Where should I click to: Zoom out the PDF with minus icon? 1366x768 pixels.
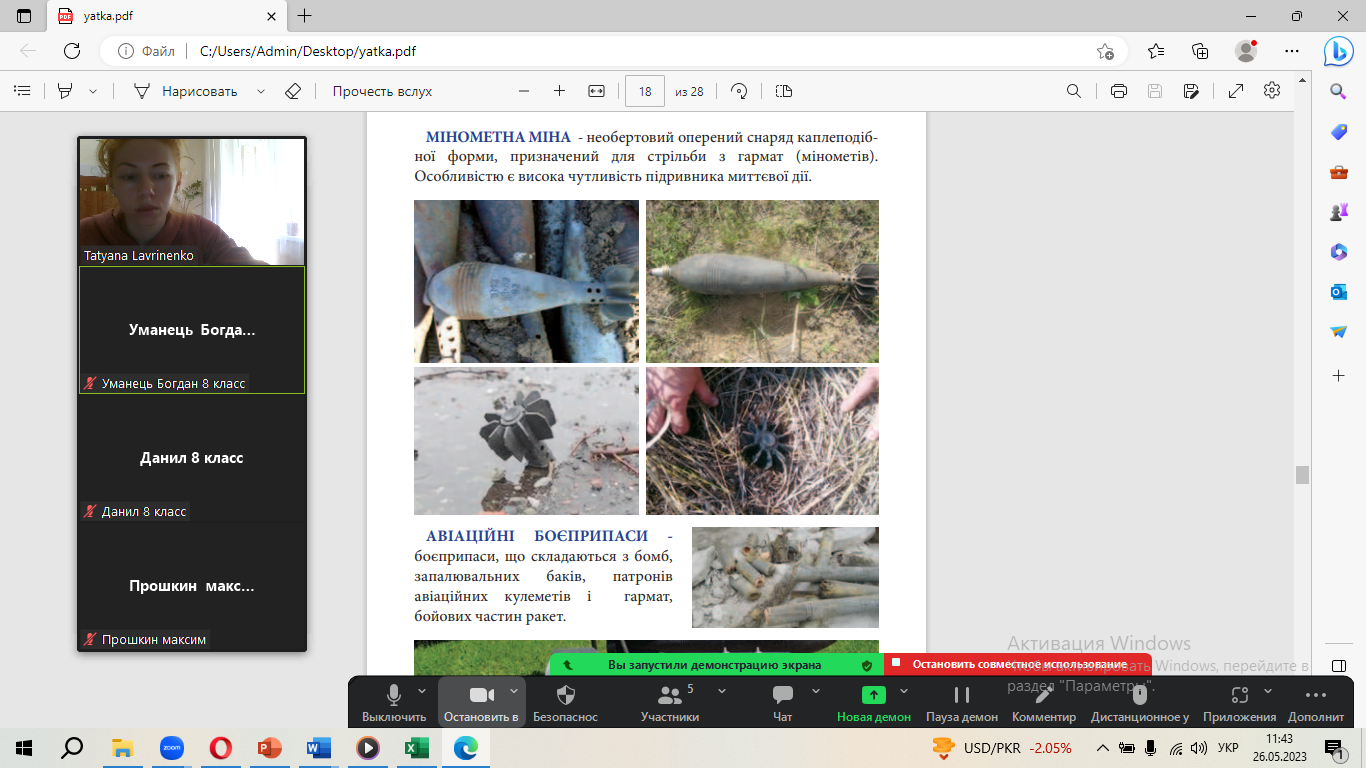pyautogui.click(x=524, y=91)
